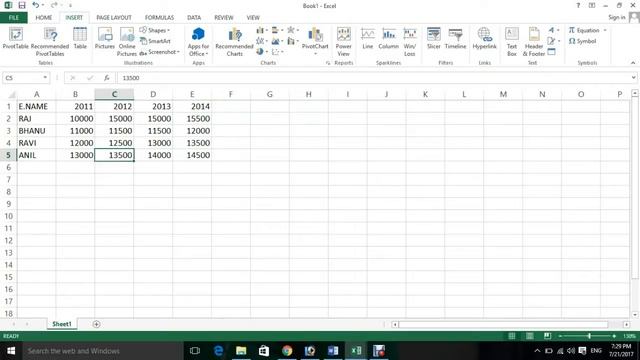This screenshot has width=640, height=360.
Task: Switch to Normal view in status bar
Action: pos(512,336)
